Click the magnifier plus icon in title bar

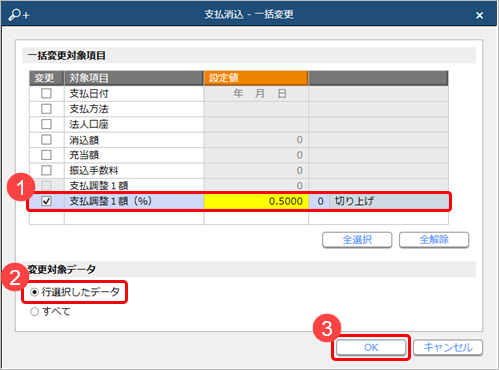[19, 15]
